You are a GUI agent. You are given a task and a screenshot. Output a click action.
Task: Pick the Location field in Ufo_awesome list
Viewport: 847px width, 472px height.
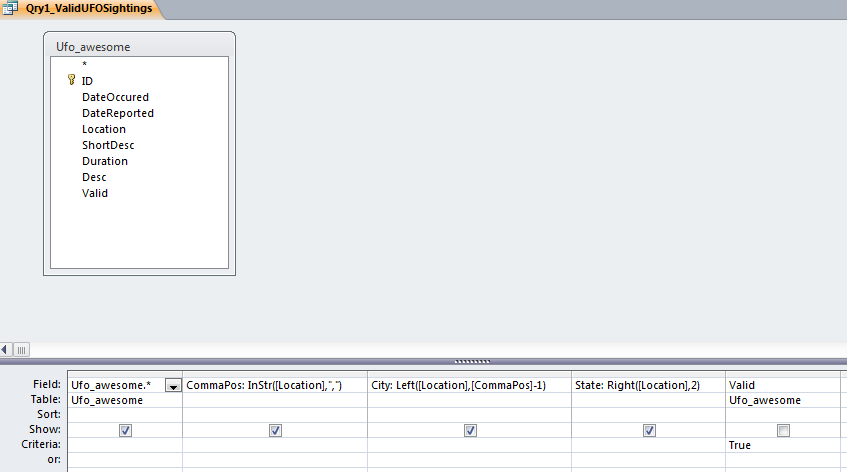tap(104, 129)
